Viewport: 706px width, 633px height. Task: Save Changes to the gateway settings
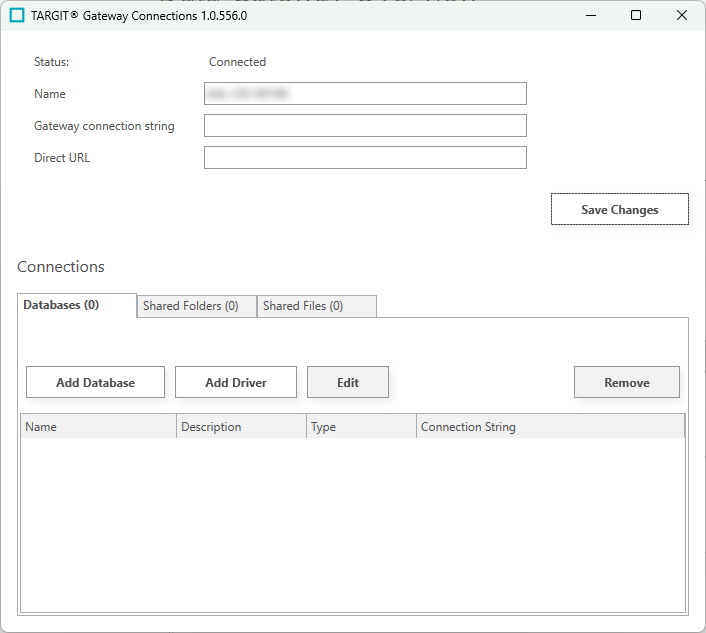point(620,209)
